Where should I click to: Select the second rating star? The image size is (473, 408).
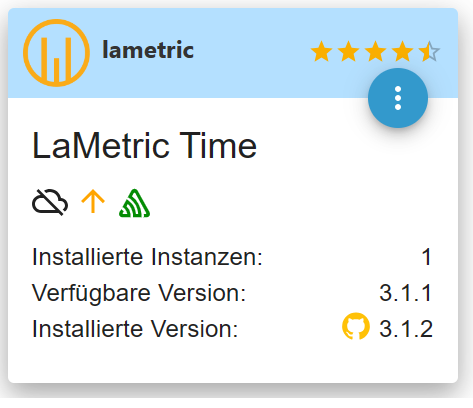tap(348, 51)
